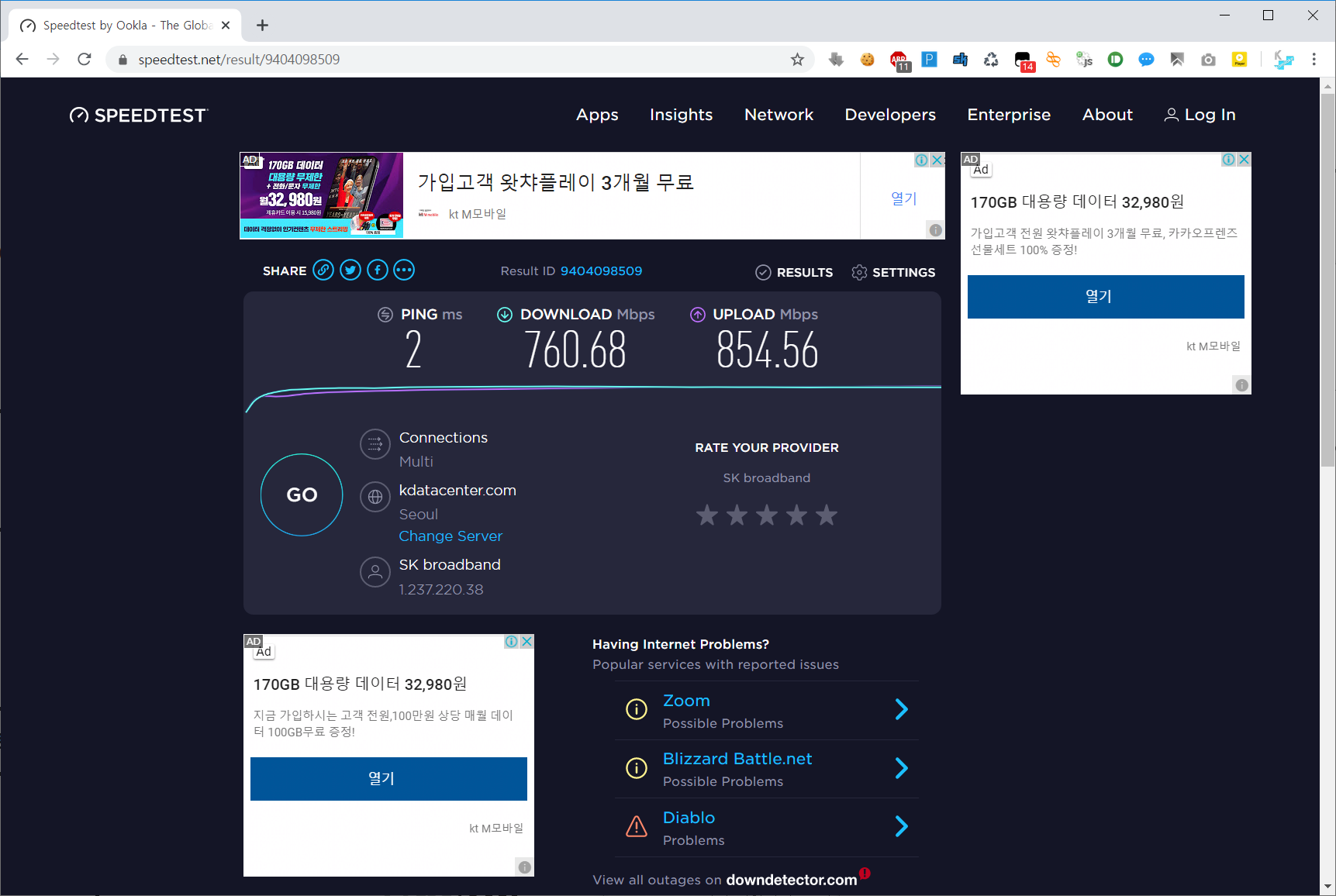Click the address bar URL
This screenshot has height=896, width=1336.
239,60
